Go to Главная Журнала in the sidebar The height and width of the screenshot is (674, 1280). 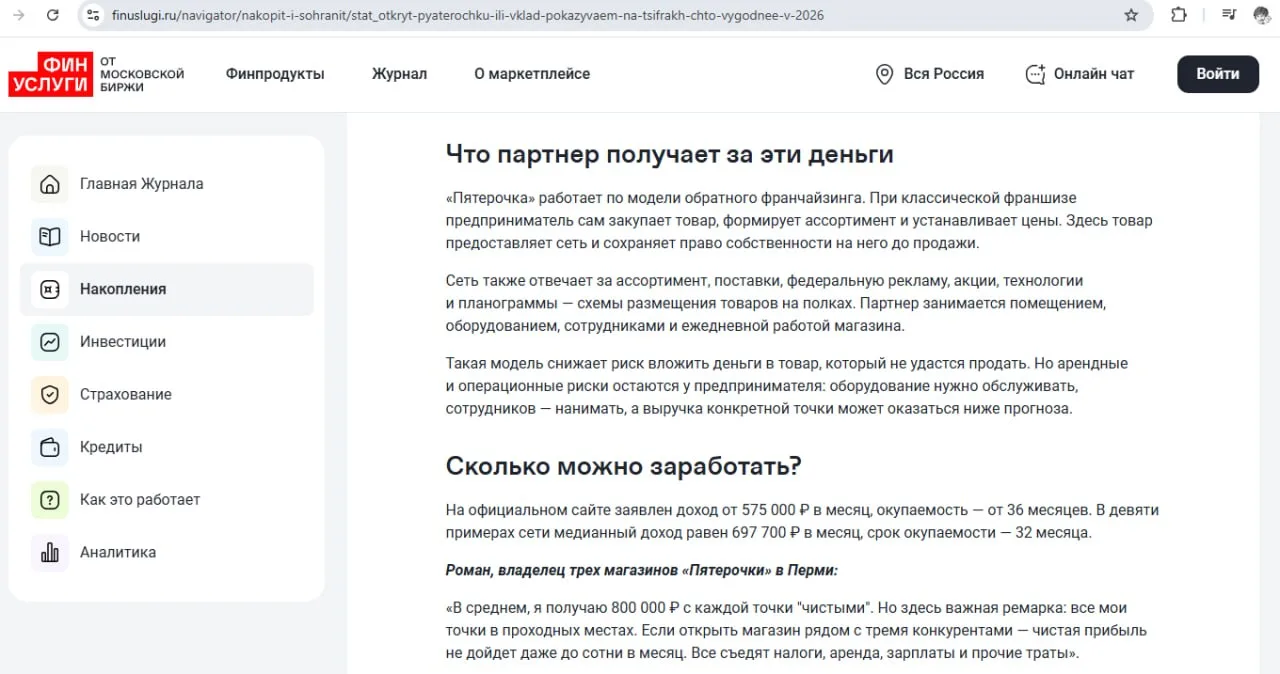click(167, 184)
